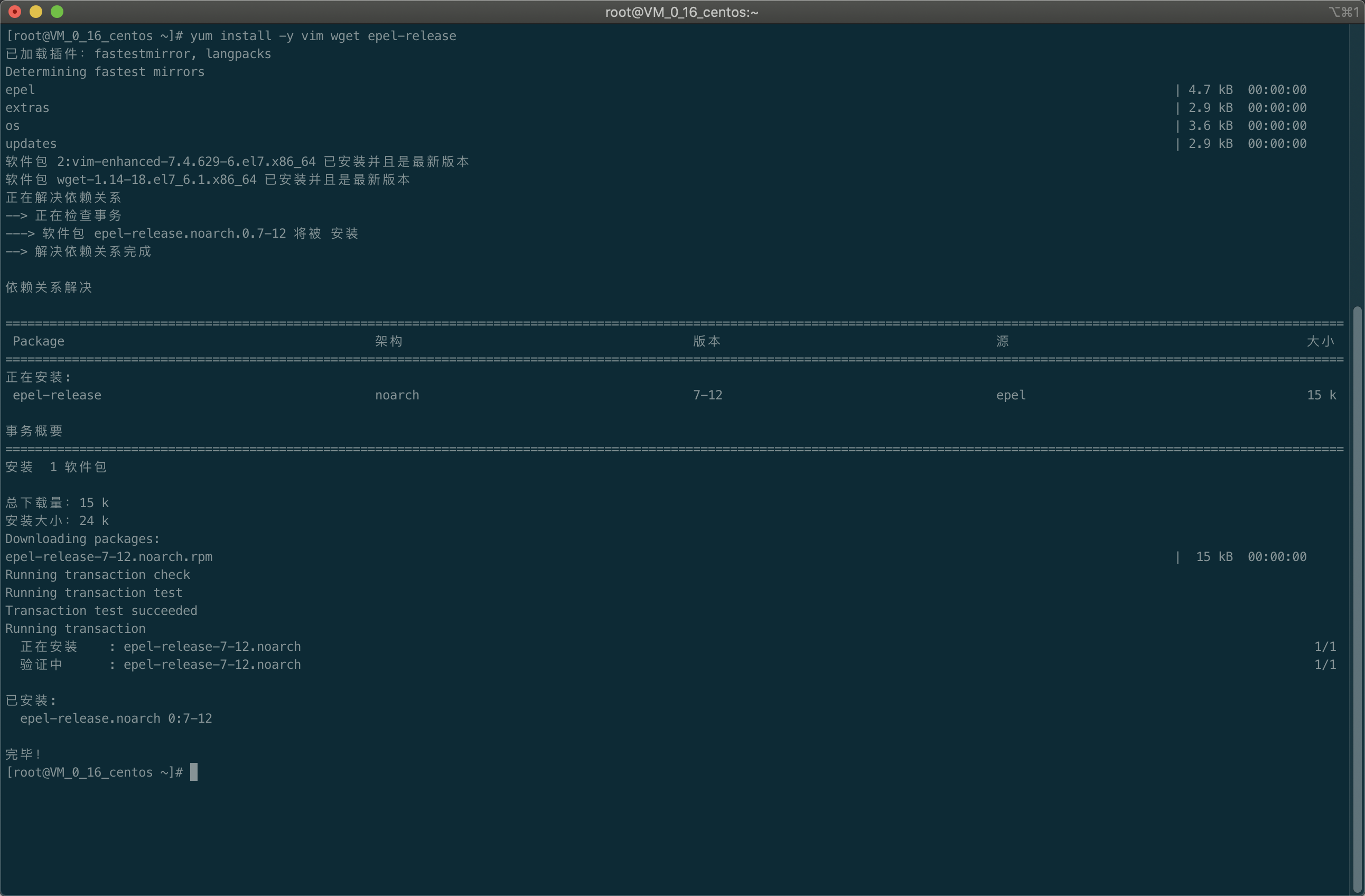Click the 'Package' column header in the table
1365x896 pixels.
pos(39,341)
